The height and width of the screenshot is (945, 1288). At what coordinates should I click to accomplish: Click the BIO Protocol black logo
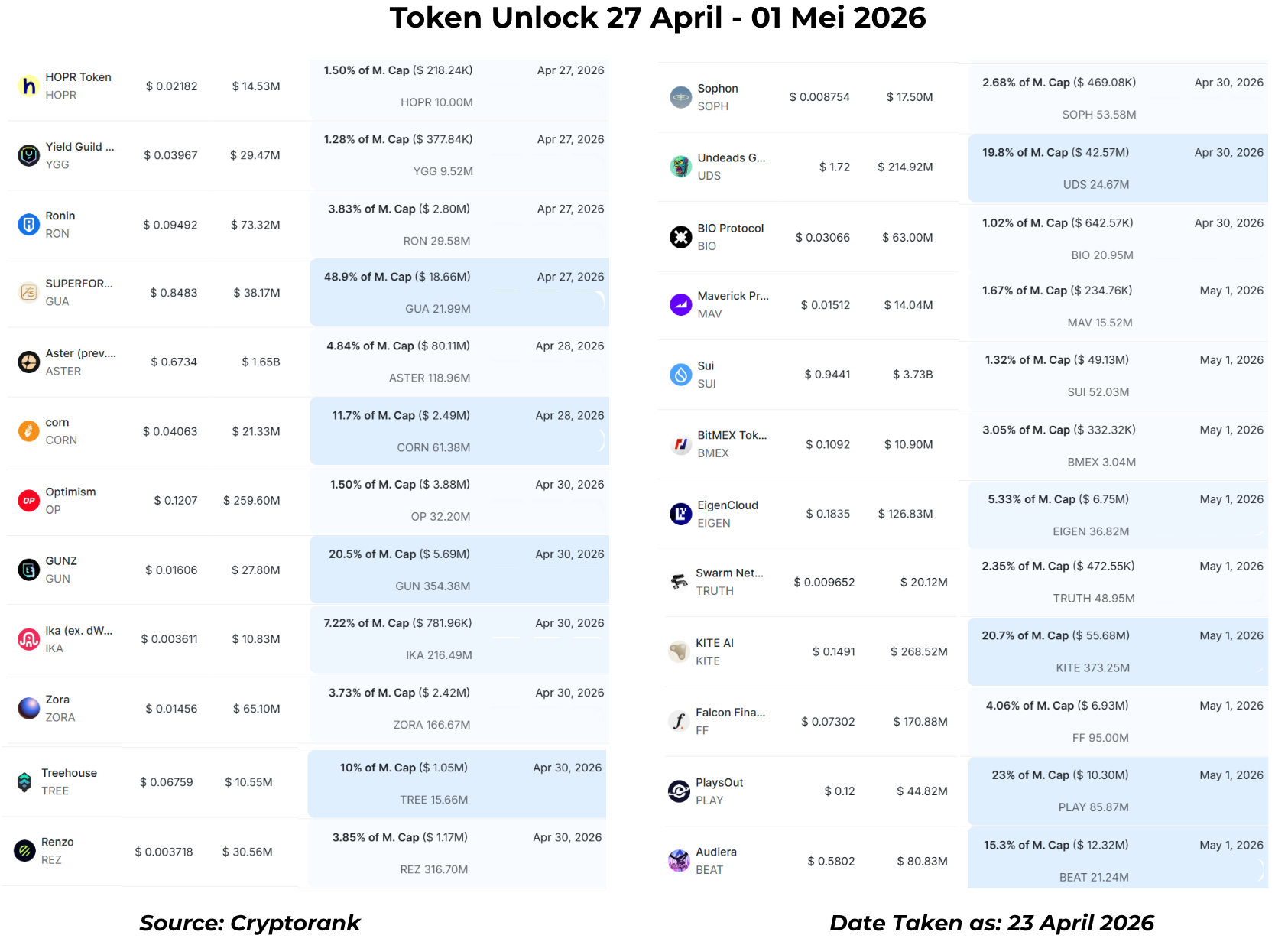point(680,237)
